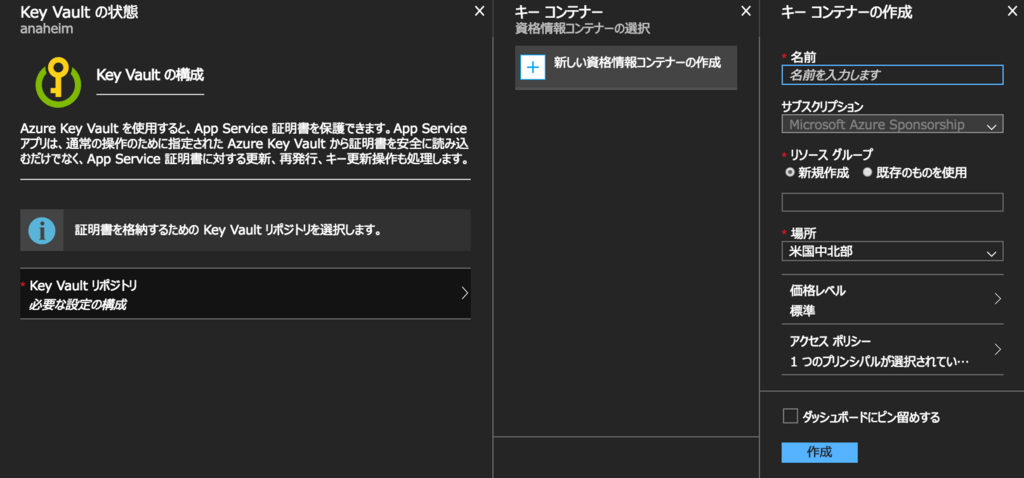Focus the 名前 input field
The height and width of the screenshot is (478, 1024).
pyautogui.click(x=892, y=75)
